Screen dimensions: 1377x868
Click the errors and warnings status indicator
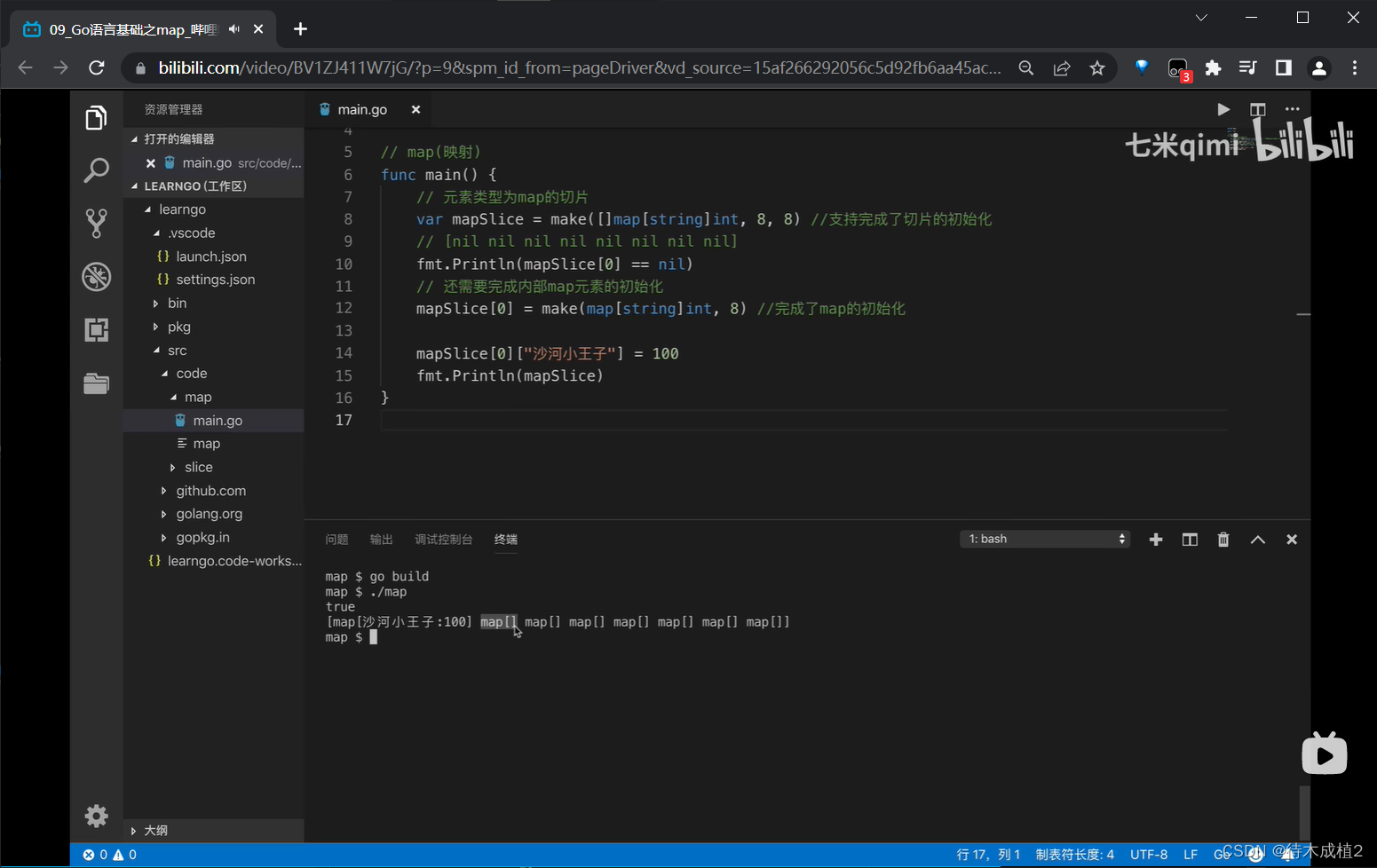coord(109,855)
